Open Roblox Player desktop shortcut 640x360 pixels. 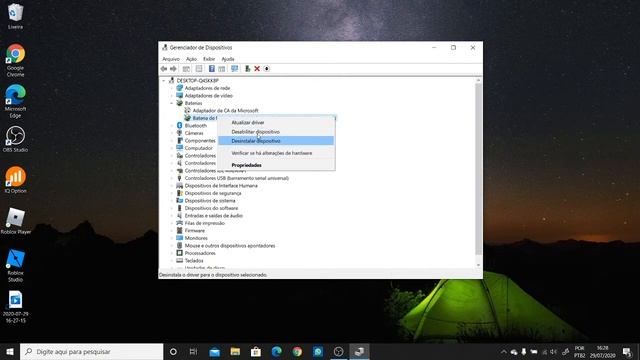[15, 221]
